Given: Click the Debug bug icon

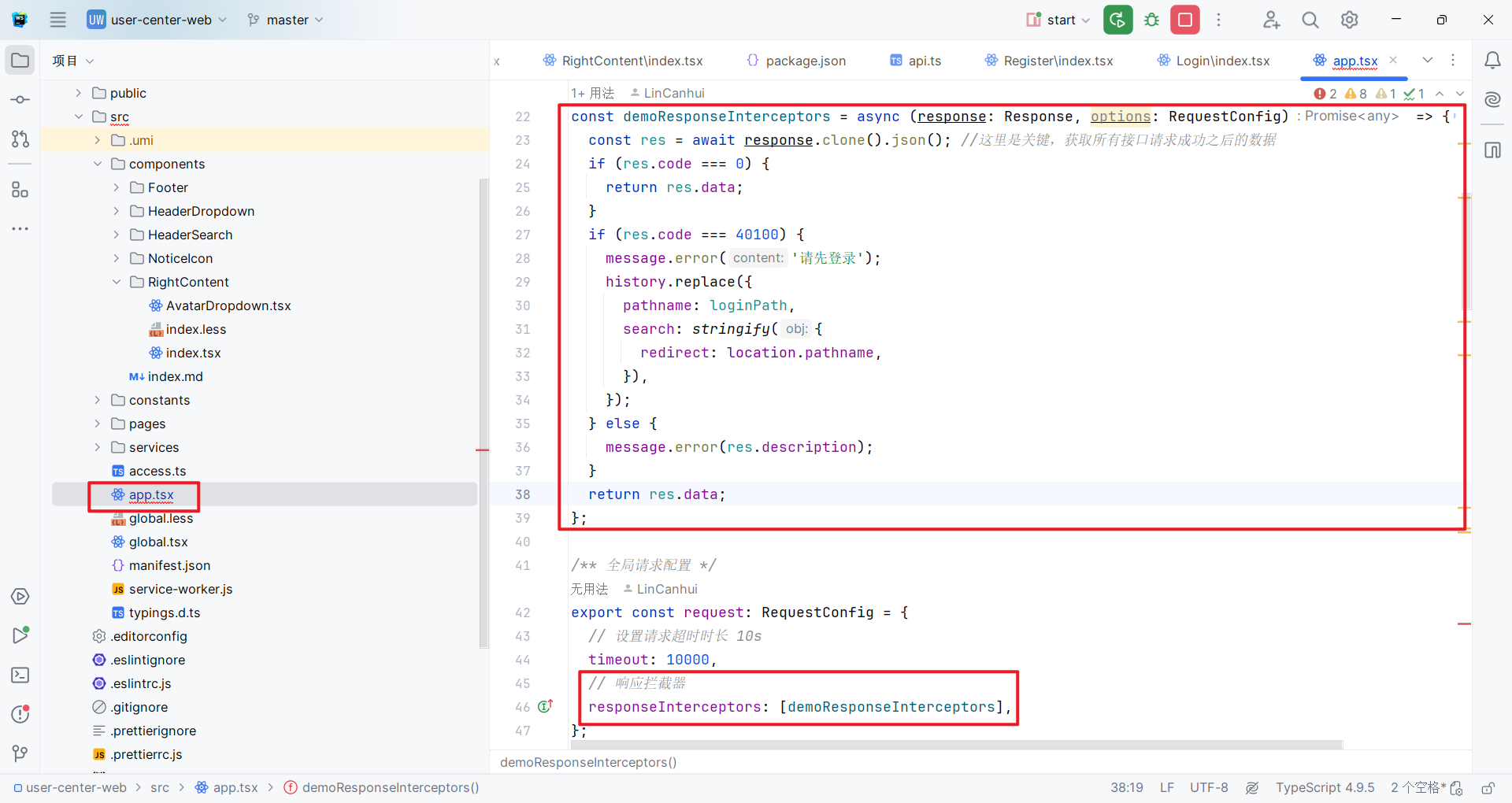Looking at the screenshot, I should [1151, 20].
